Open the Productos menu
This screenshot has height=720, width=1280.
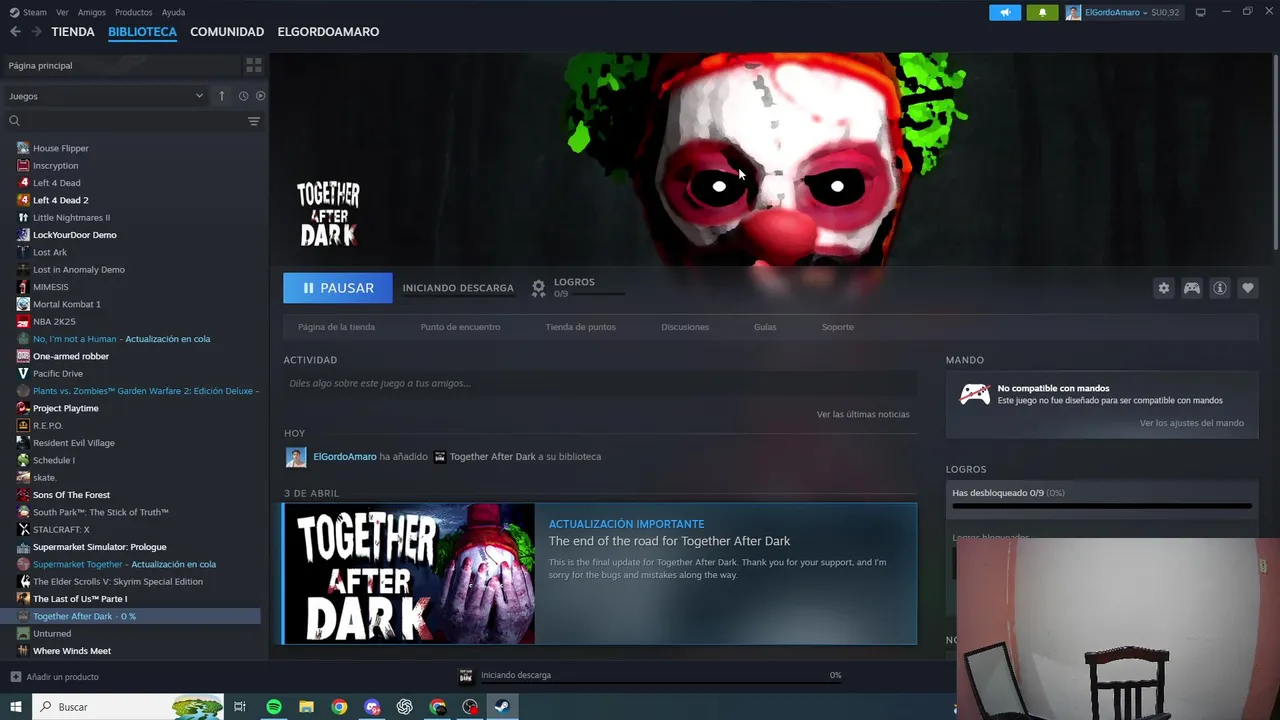(x=133, y=12)
